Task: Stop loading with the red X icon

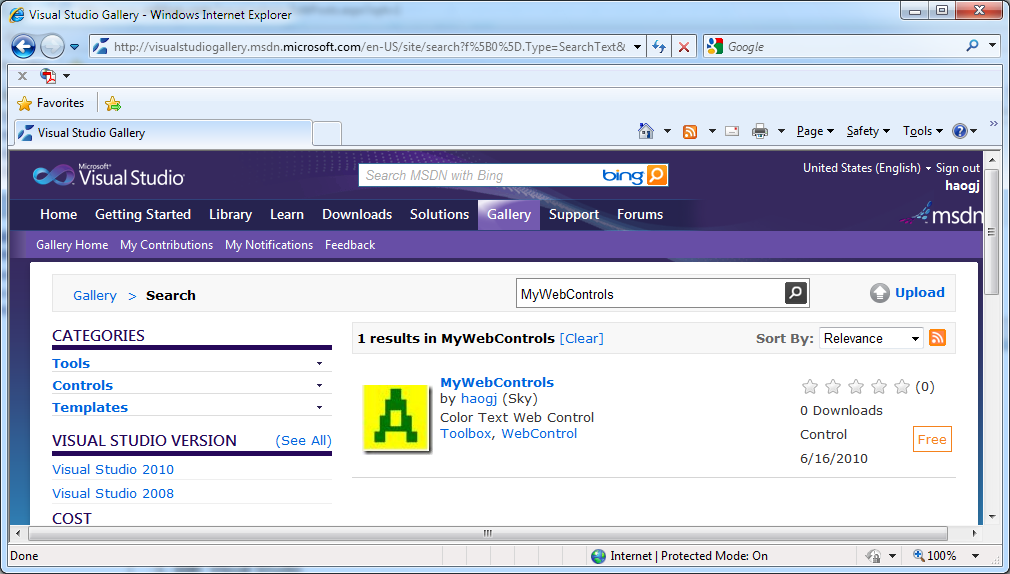Action: point(683,46)
